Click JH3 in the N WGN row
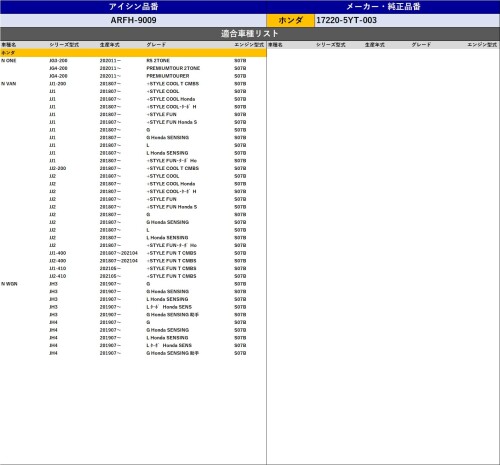The height and width of the screenshot is (465, 500). tap(53, 284)
